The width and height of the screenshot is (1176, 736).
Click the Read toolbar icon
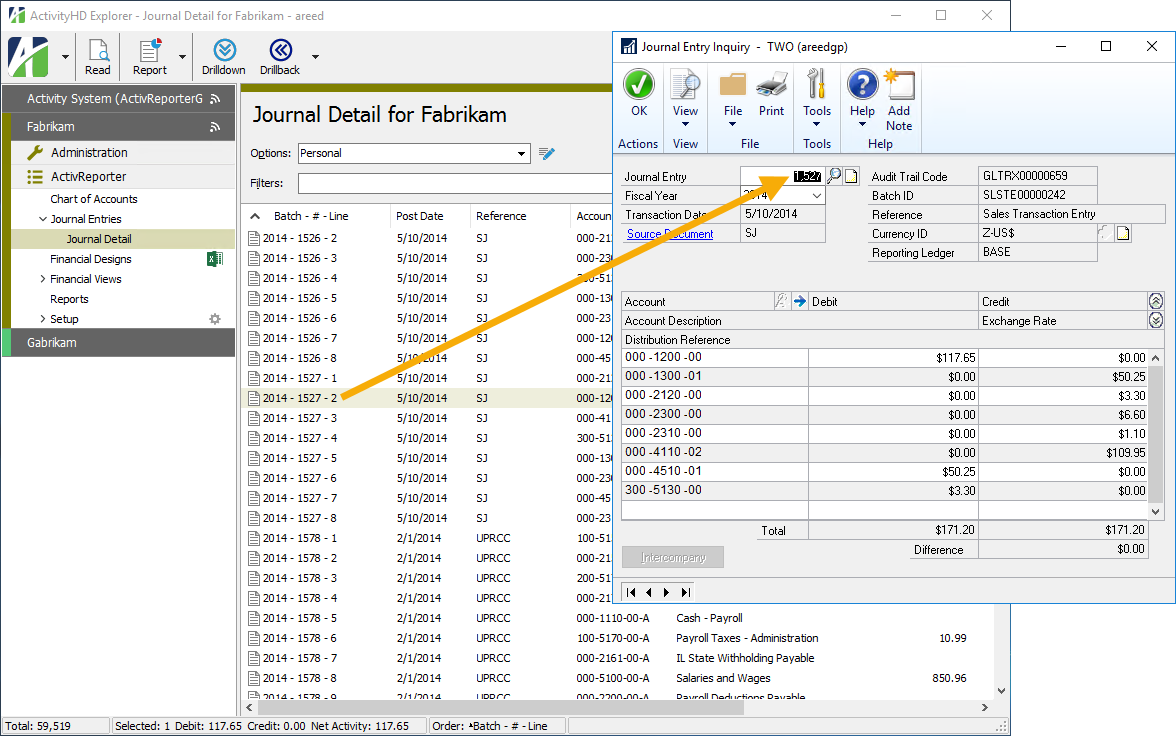tap(98, 51)
